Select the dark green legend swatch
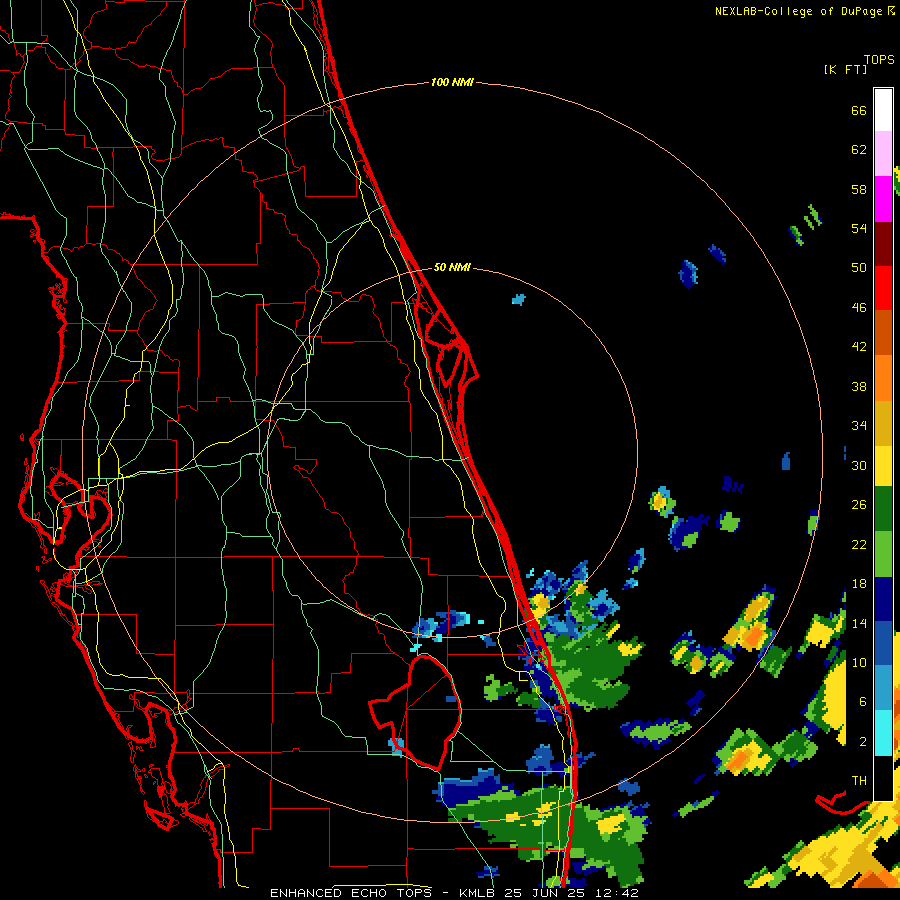 tap(883, 509)
